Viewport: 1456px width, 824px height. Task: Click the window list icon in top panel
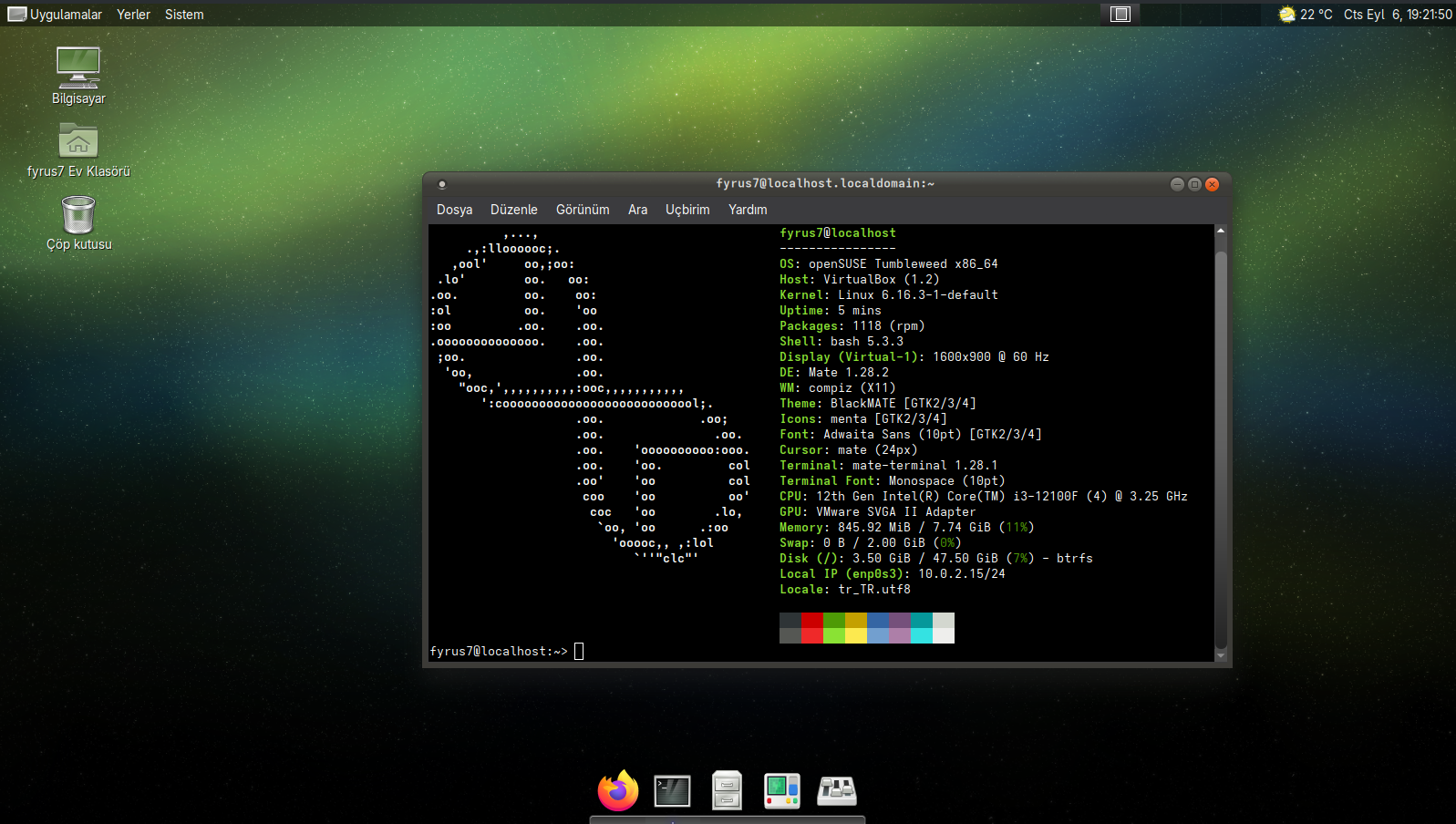1120,14
